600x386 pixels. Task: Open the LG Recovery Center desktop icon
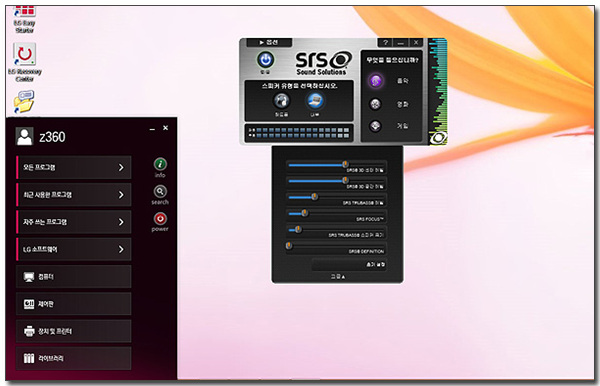tap(24, 62)
